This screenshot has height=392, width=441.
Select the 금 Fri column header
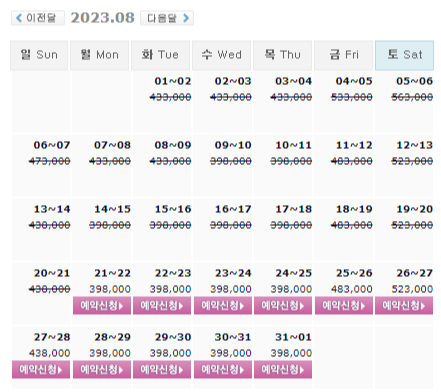(343, 55)
